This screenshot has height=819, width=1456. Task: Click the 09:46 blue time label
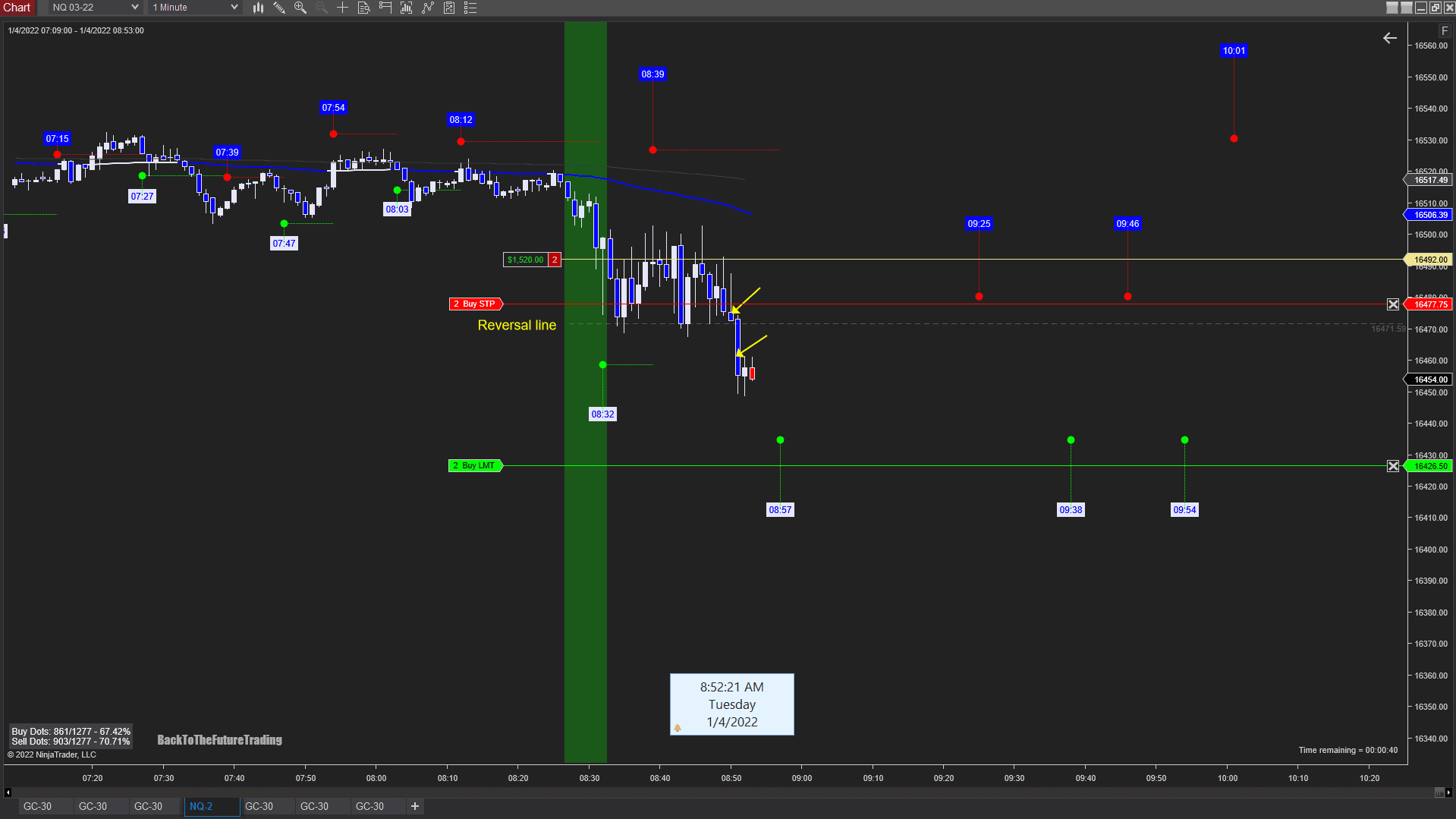(1127, 224)
